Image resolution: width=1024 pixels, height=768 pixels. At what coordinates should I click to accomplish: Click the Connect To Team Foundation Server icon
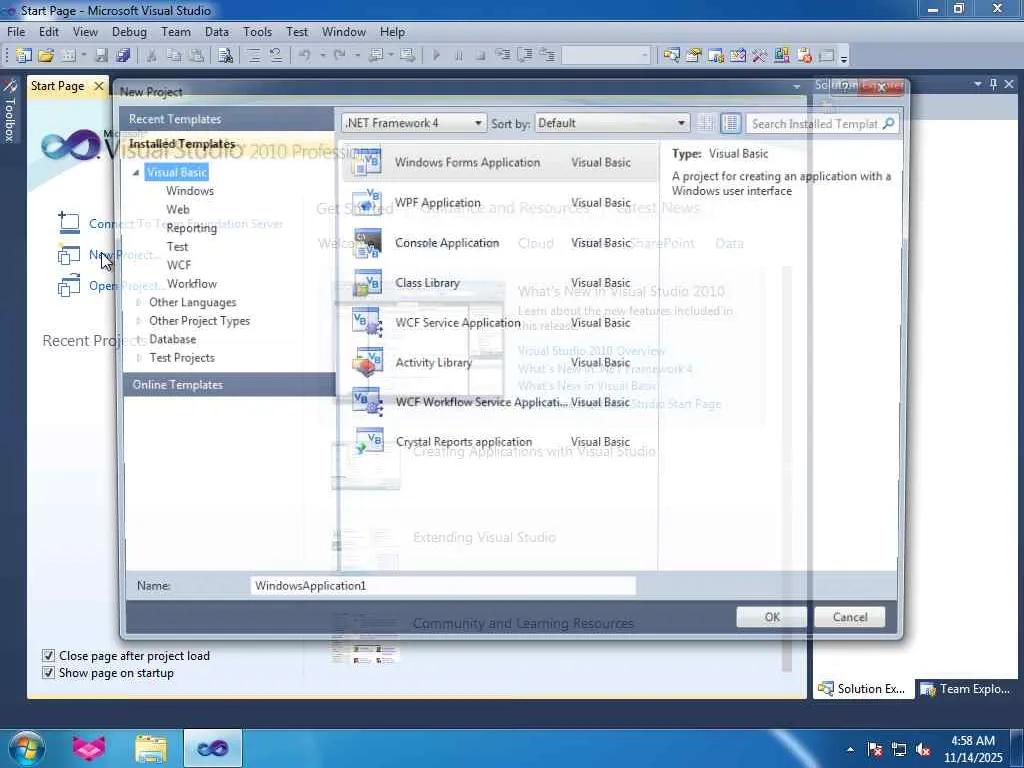tap(69, 223)
